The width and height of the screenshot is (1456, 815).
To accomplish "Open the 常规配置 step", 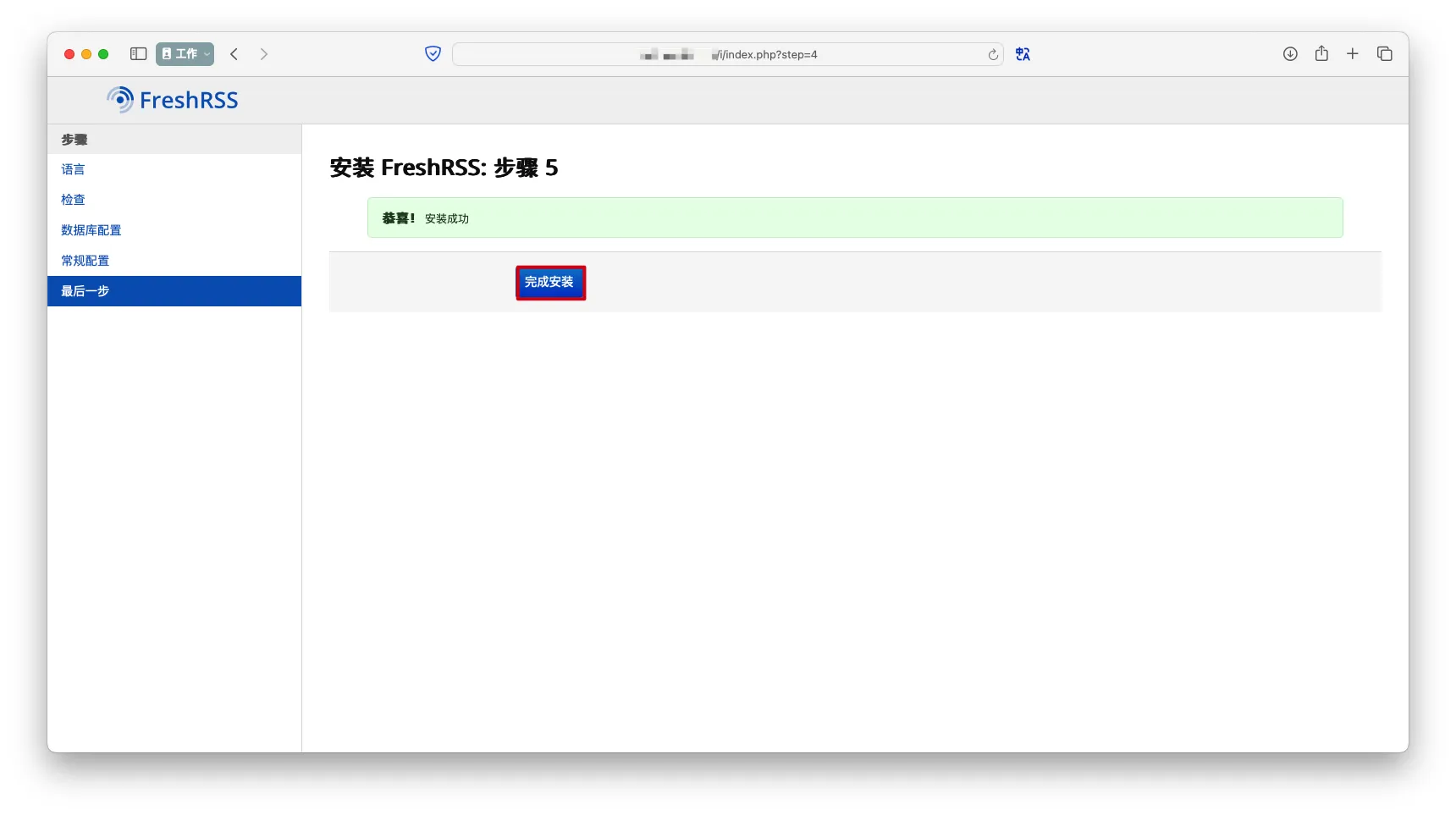I will point(85,261).
